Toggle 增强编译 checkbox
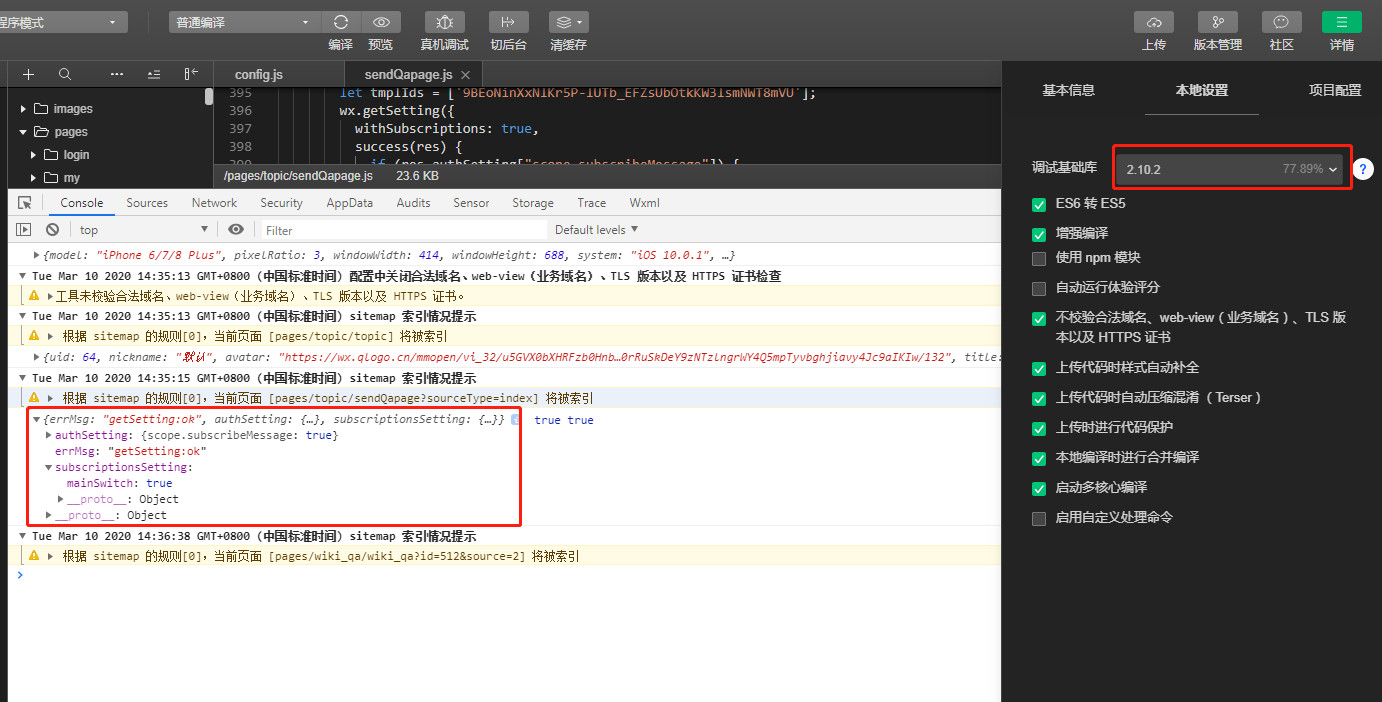 tap(1039, 234)
